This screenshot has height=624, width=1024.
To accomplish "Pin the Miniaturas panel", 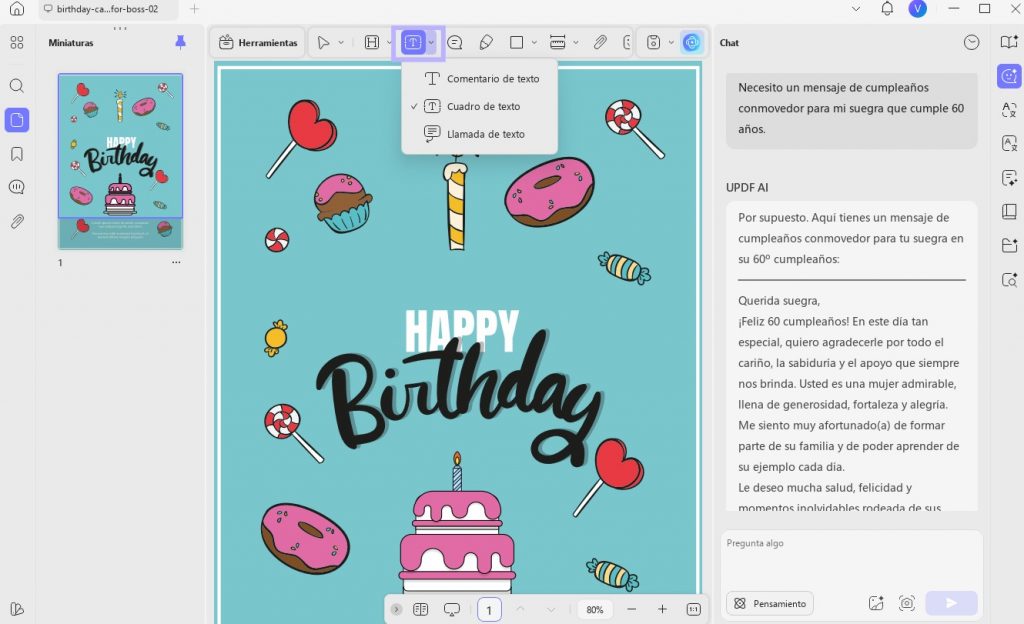I will click(x=180, y=42).
